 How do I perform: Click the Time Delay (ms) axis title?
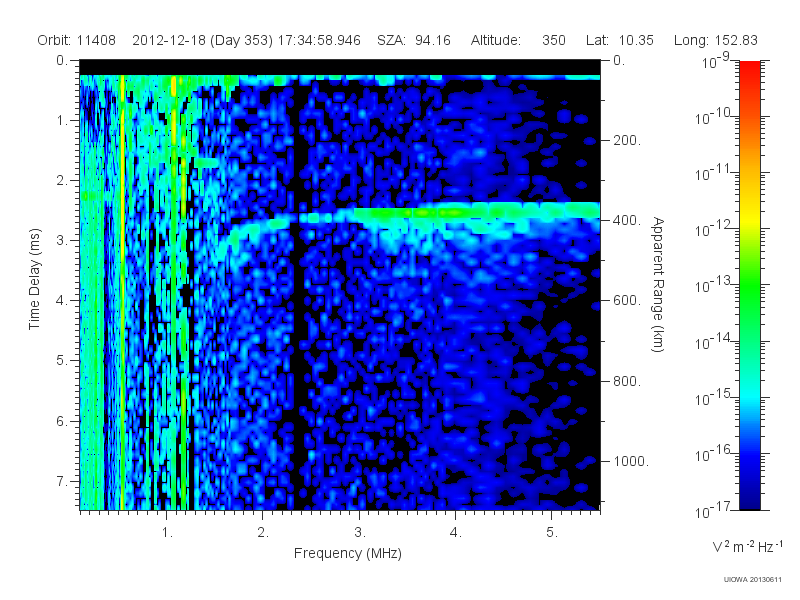coord(34,279)
